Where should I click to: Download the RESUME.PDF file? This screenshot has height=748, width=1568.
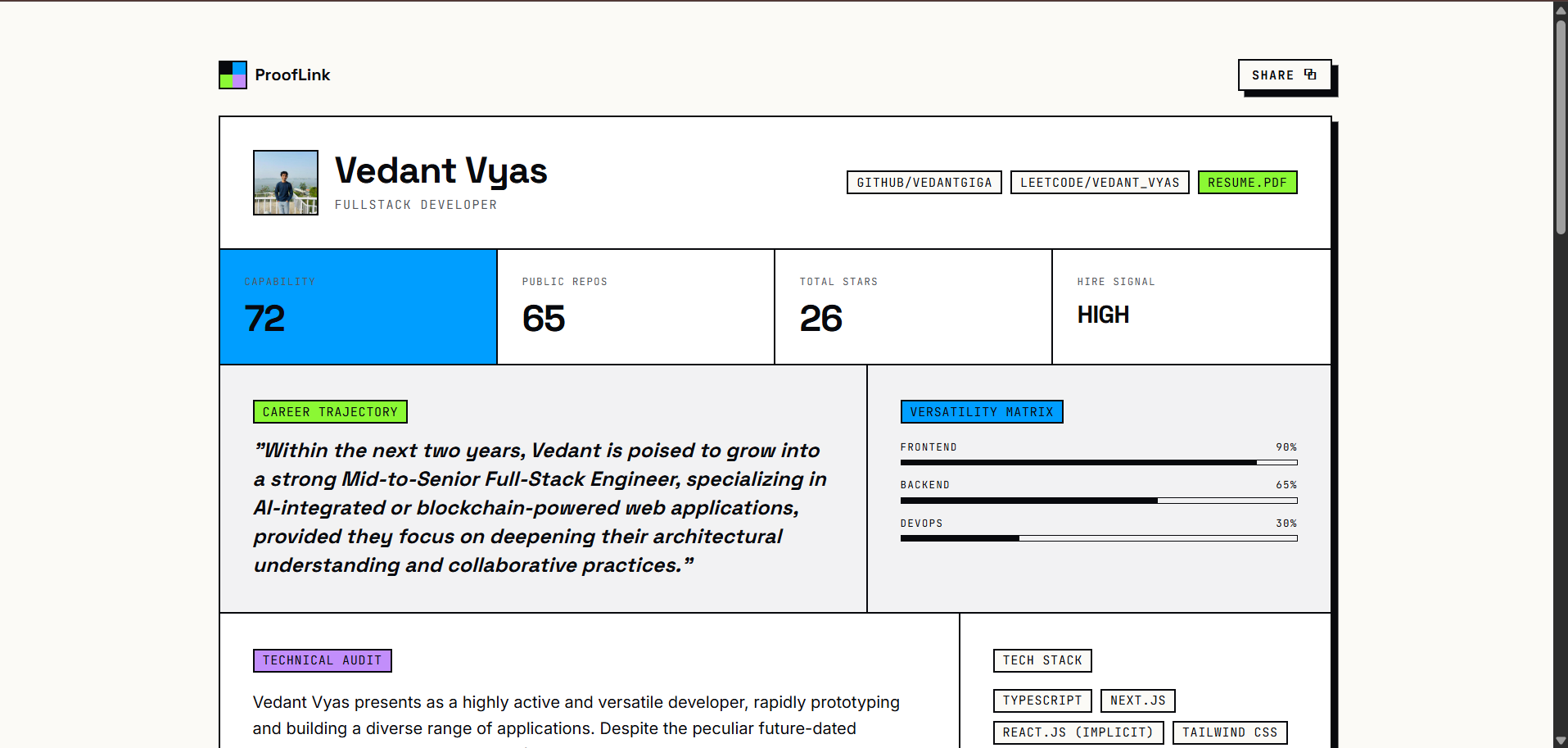coord(1247,183)
